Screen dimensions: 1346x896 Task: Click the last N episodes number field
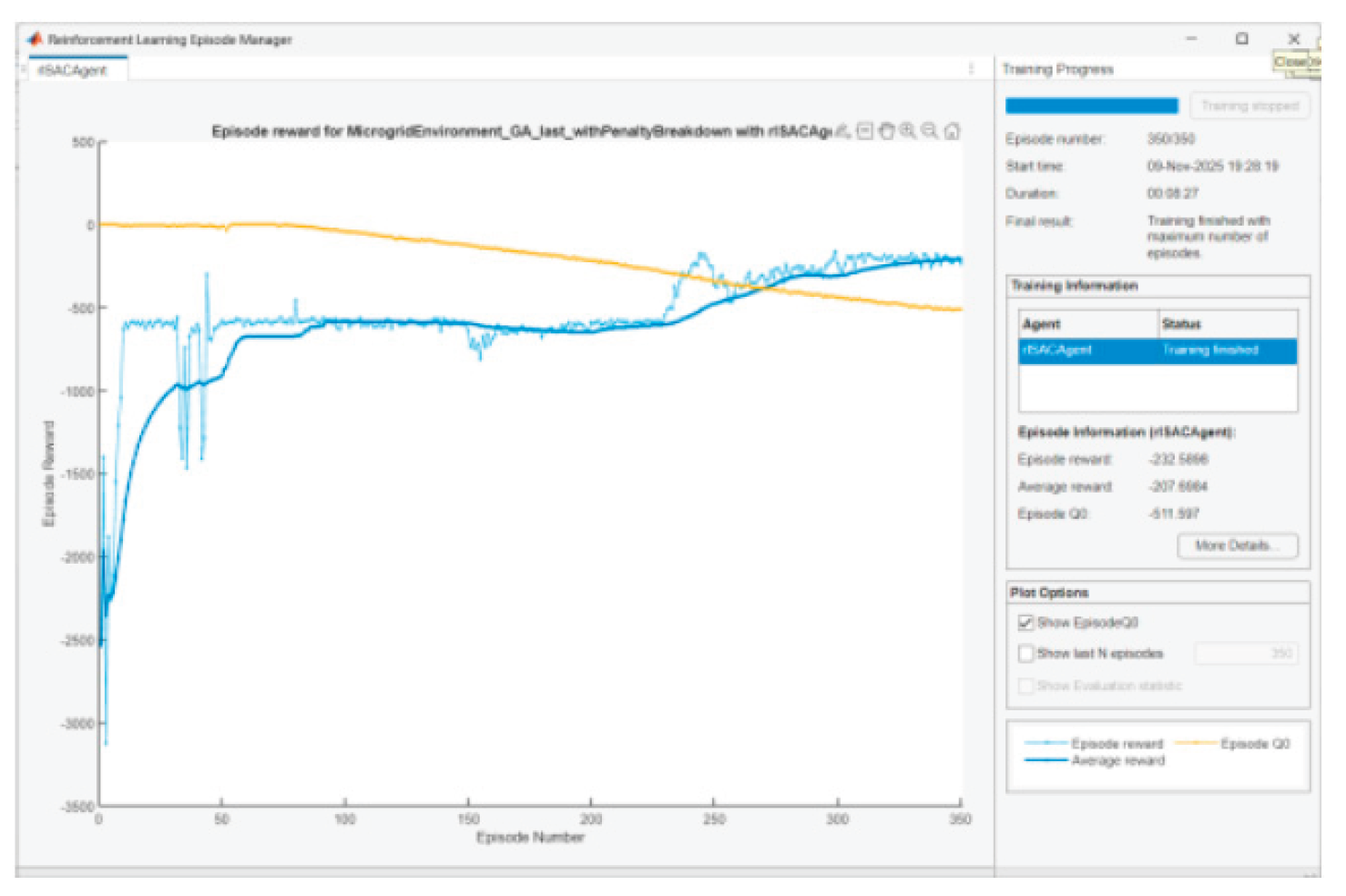[x=1245, y=654]
